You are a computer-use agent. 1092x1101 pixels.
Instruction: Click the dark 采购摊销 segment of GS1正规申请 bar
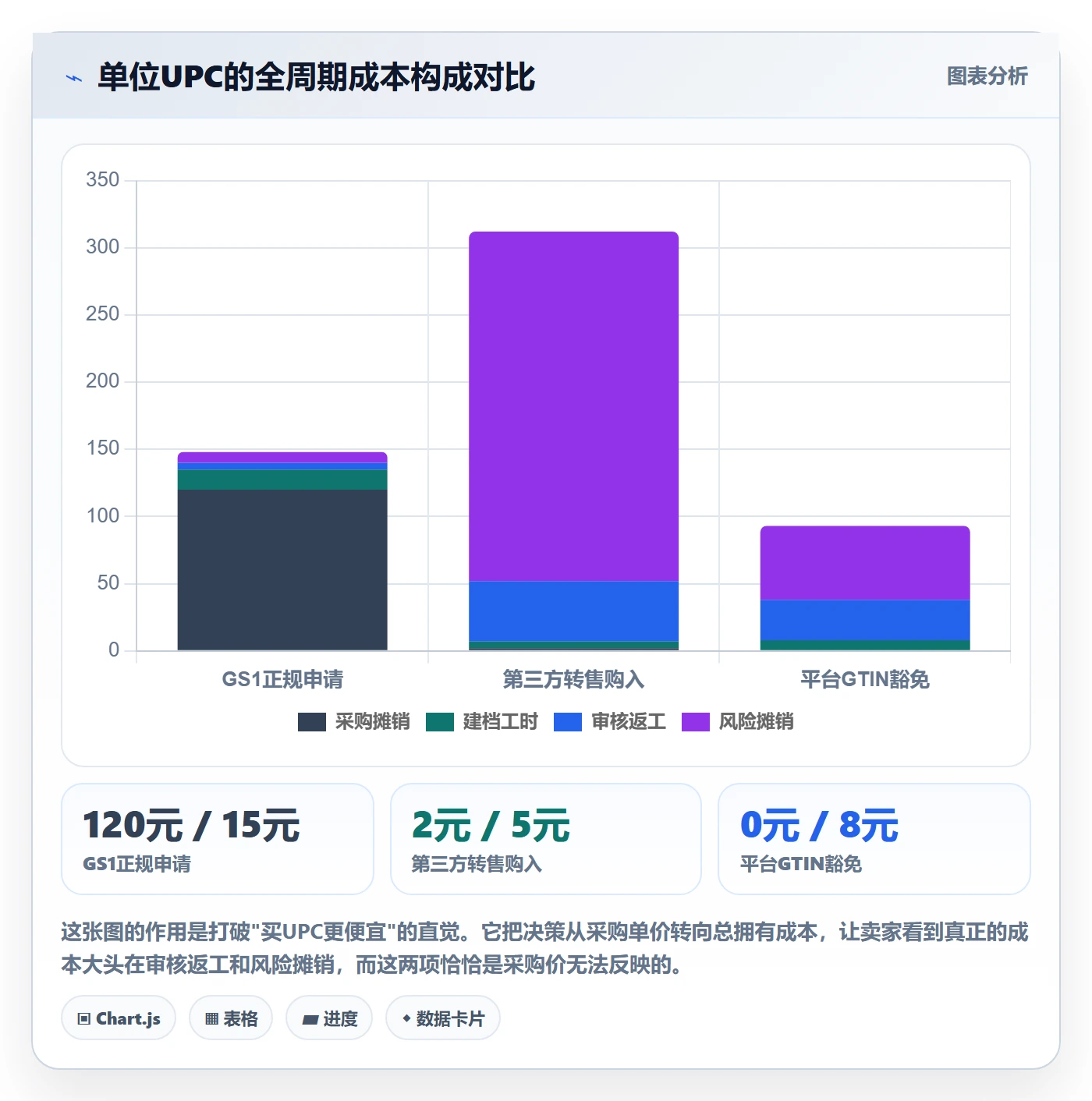(282, 570)
